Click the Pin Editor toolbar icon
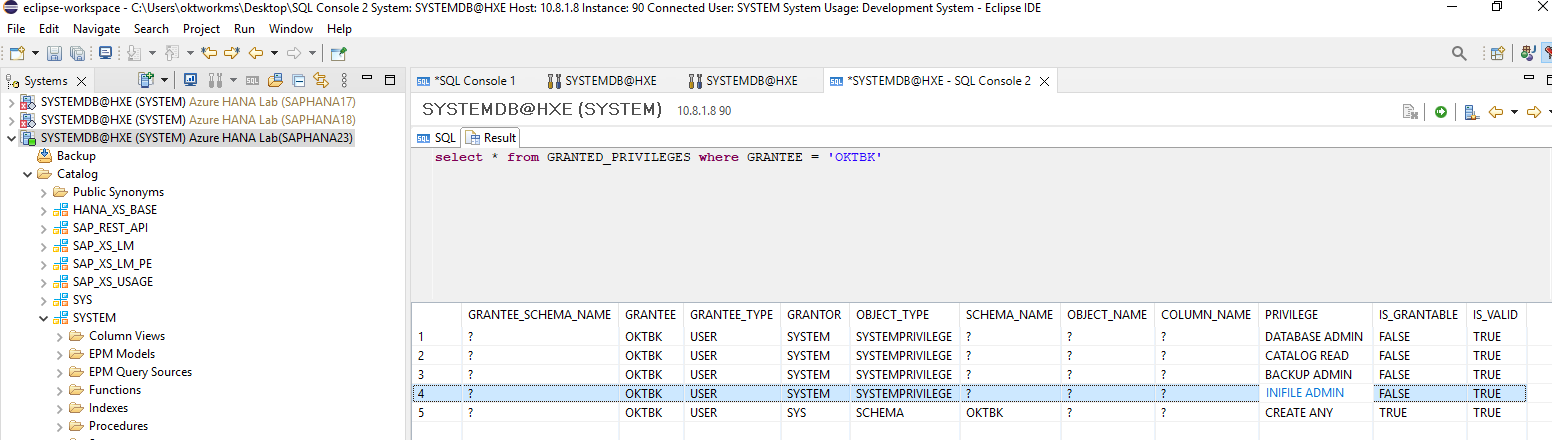The width and height of the screenshot is (1552, 440). pos(338,53)
